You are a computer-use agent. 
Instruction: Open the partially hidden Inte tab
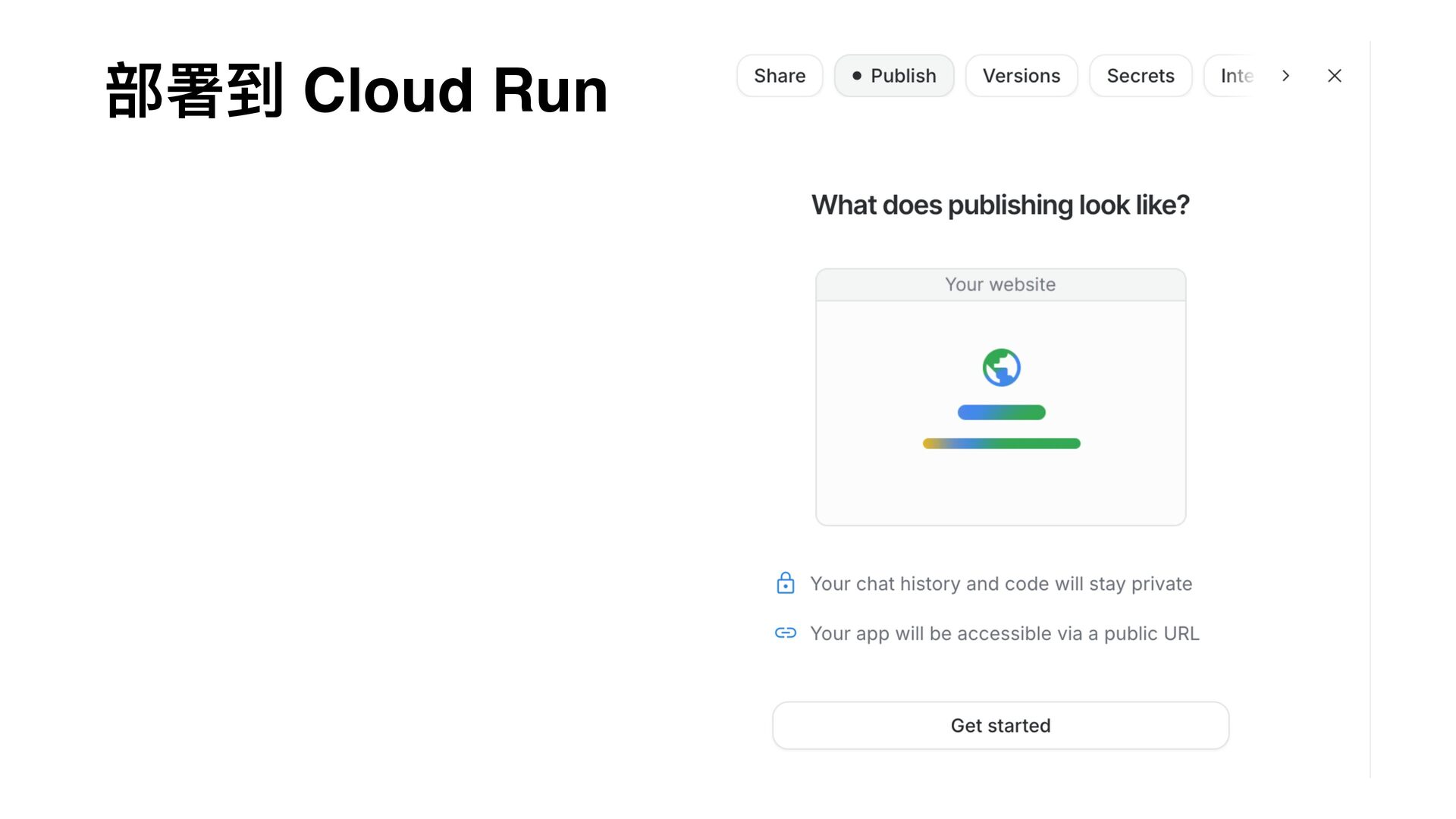click(x=1236, y=76)
